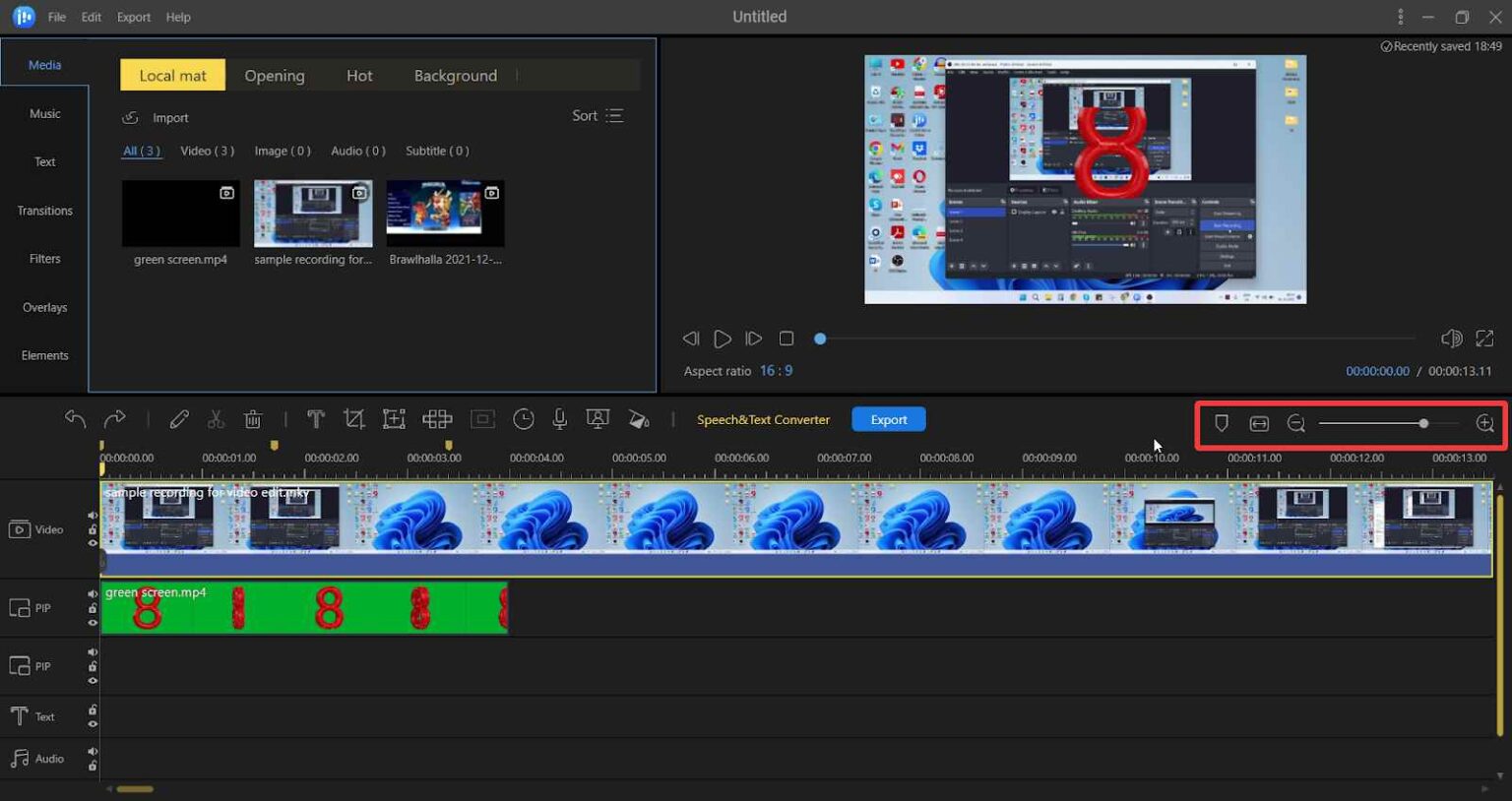Open the Transitions sidebar section
Image resolution: width=1512 pixels, height=801 pixels.
(44, 211)
